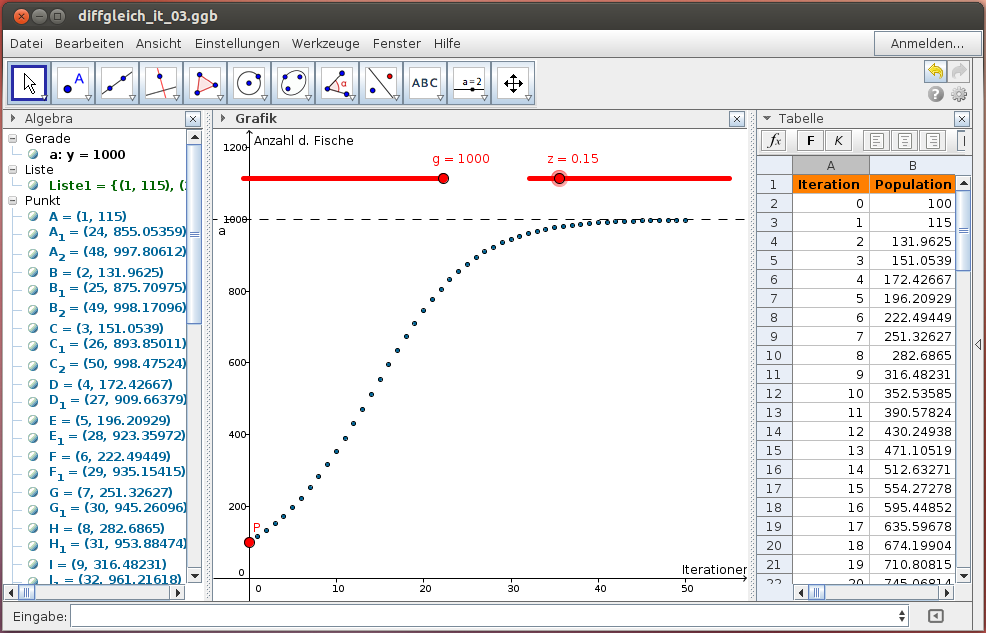This screenshot has width=986, height=633.
Task: Select the Circle with Center tool
Action: click(249, 83)
